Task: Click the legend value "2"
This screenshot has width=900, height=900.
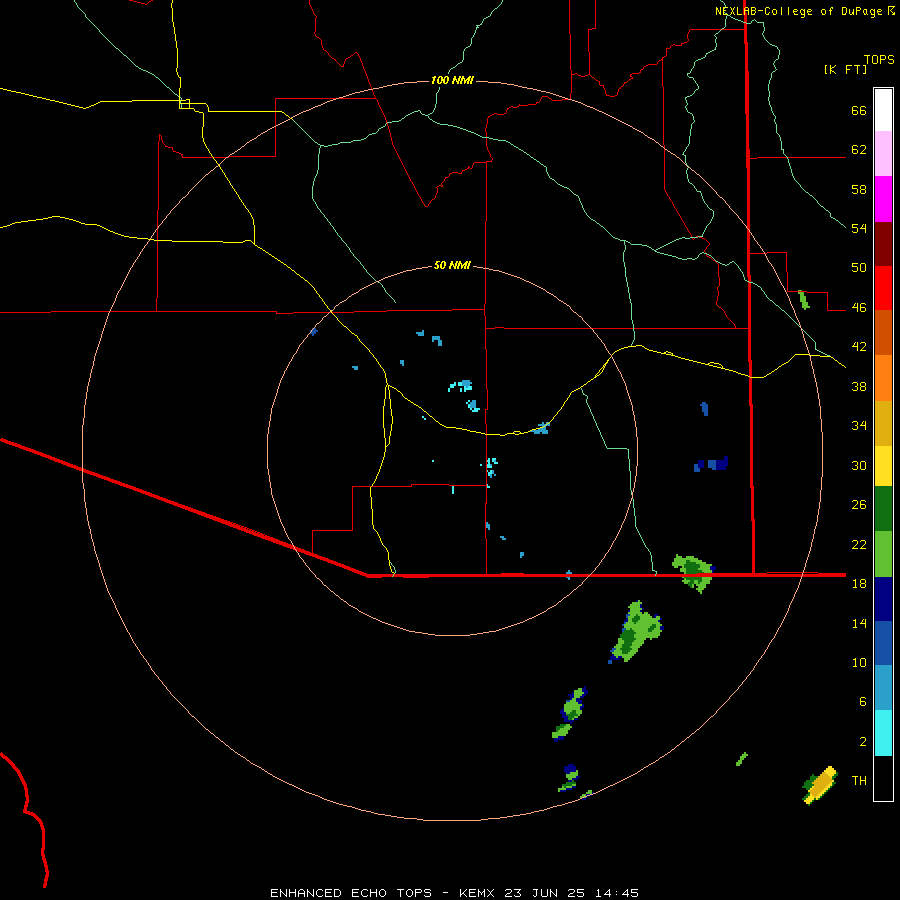Action: [x=863, y=742]
